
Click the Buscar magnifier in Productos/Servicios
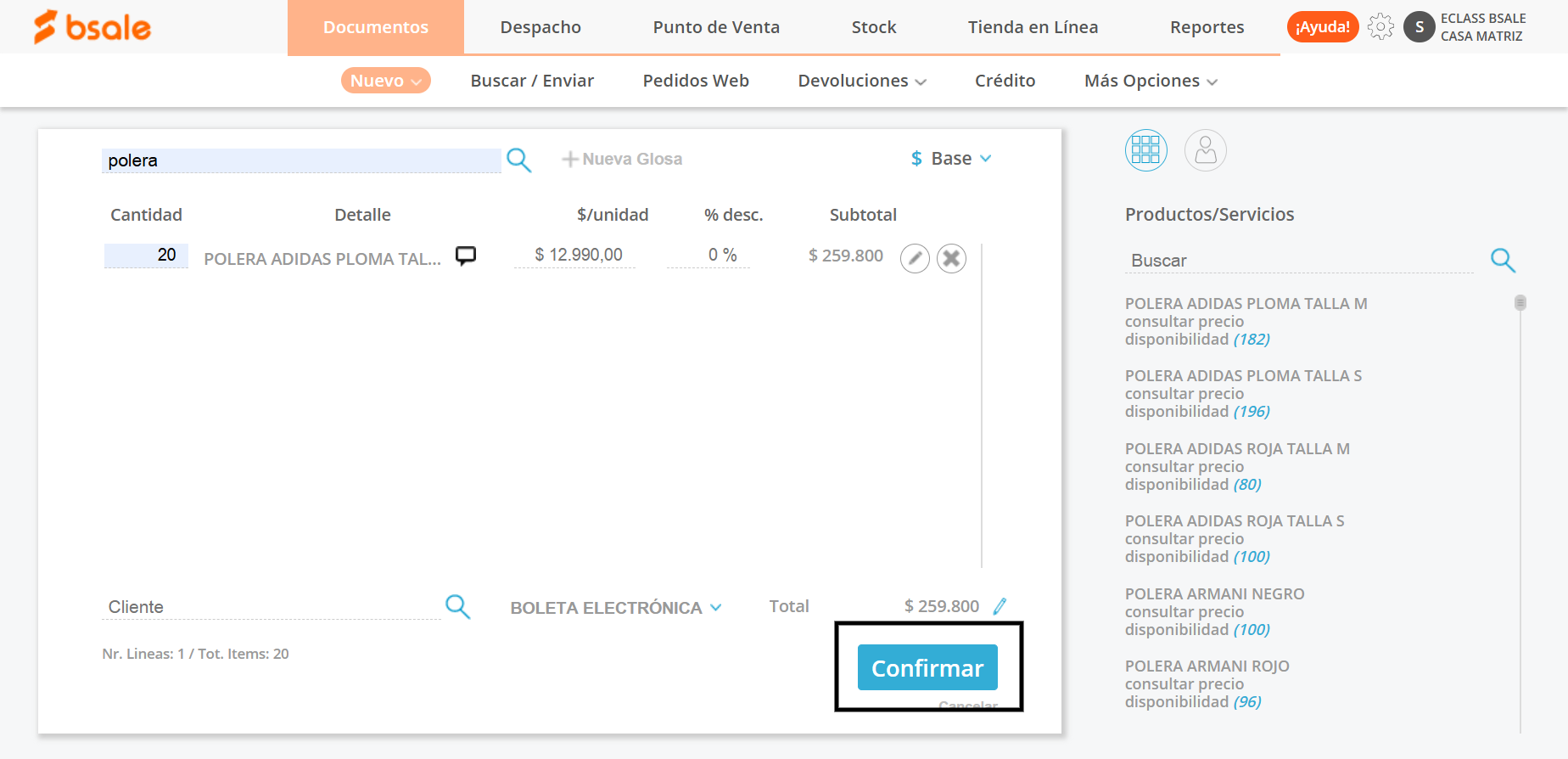tap(1503, 260)
